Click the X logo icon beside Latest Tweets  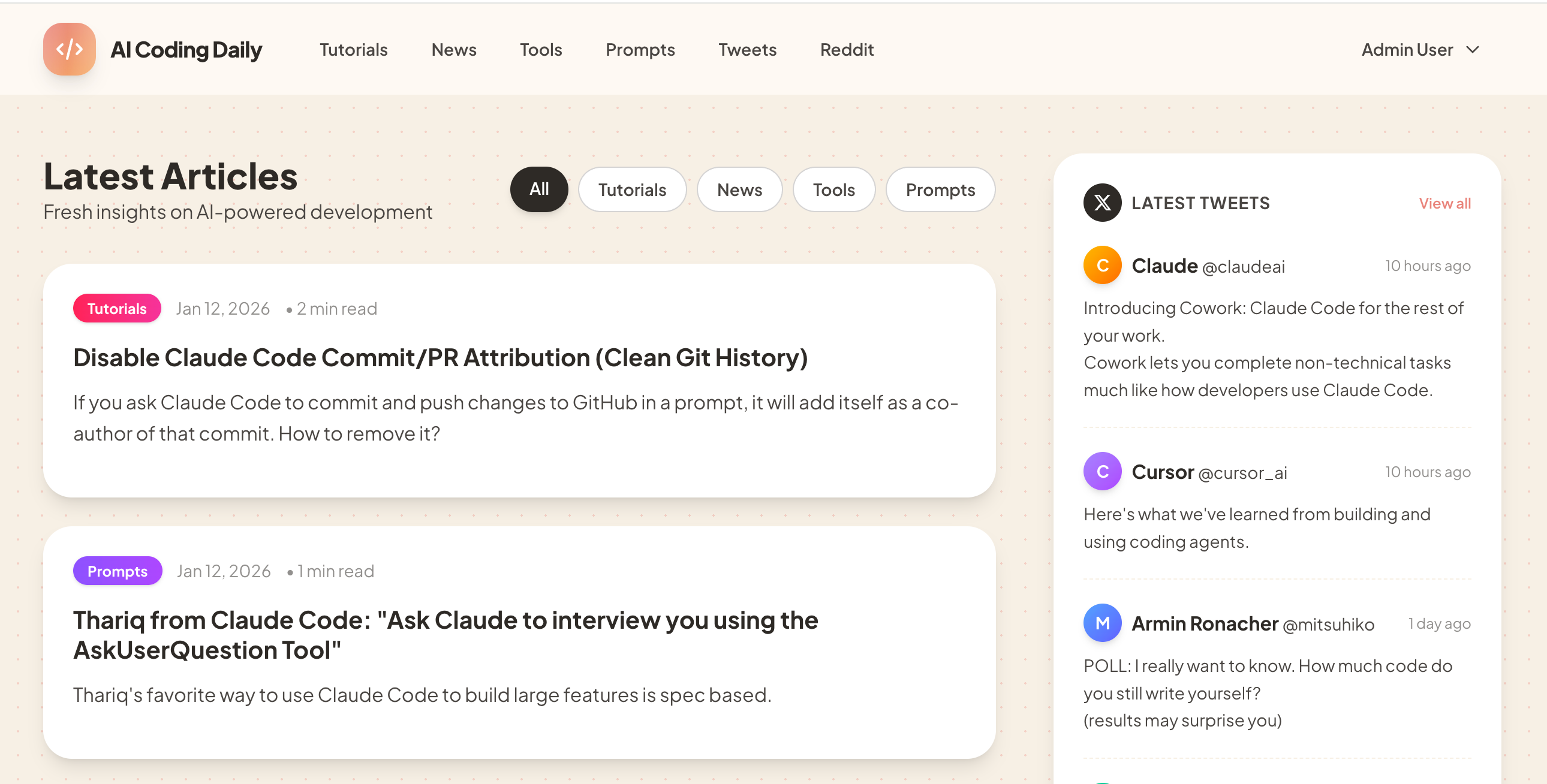point(1102,203)
